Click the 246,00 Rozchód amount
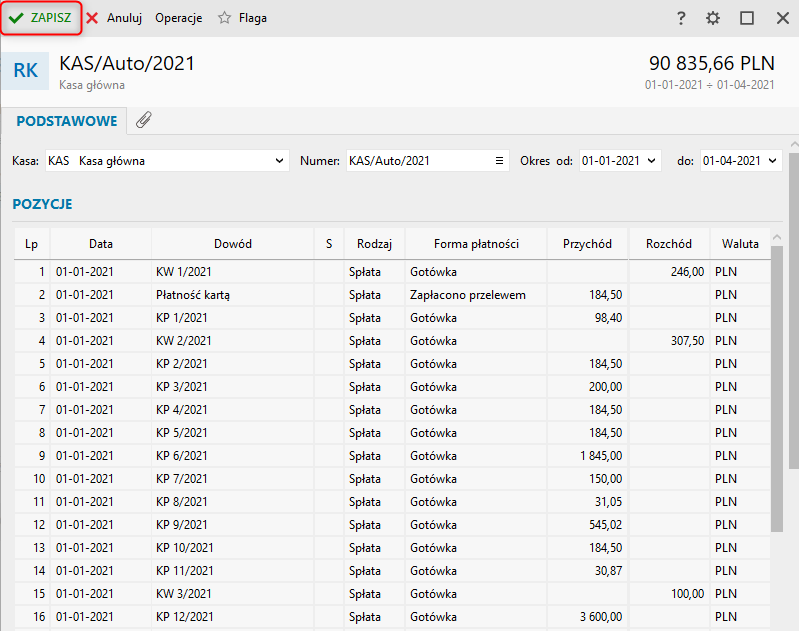Image resolution: width=799 pixels, height=631 pixels. (687, 272)
